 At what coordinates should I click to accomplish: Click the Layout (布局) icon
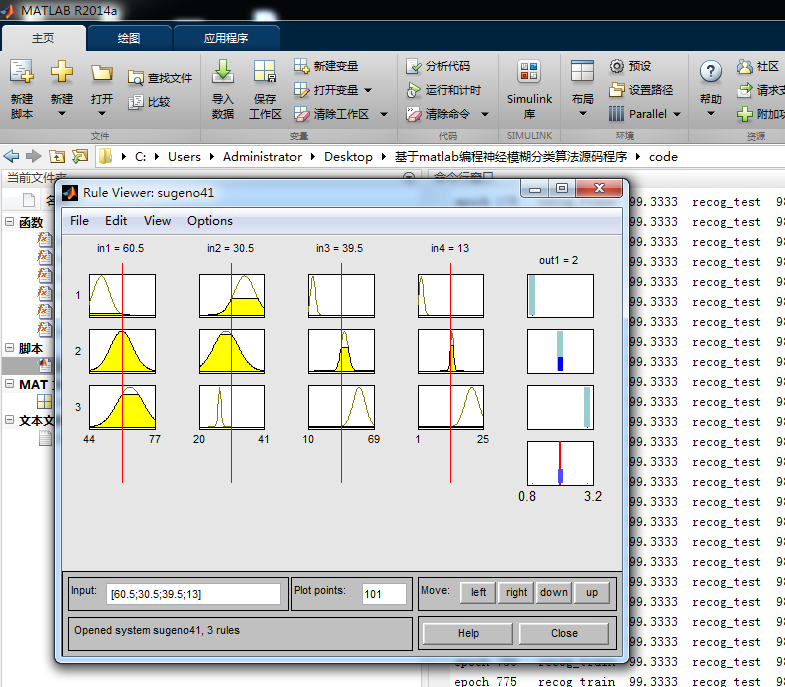click(582, 71)
